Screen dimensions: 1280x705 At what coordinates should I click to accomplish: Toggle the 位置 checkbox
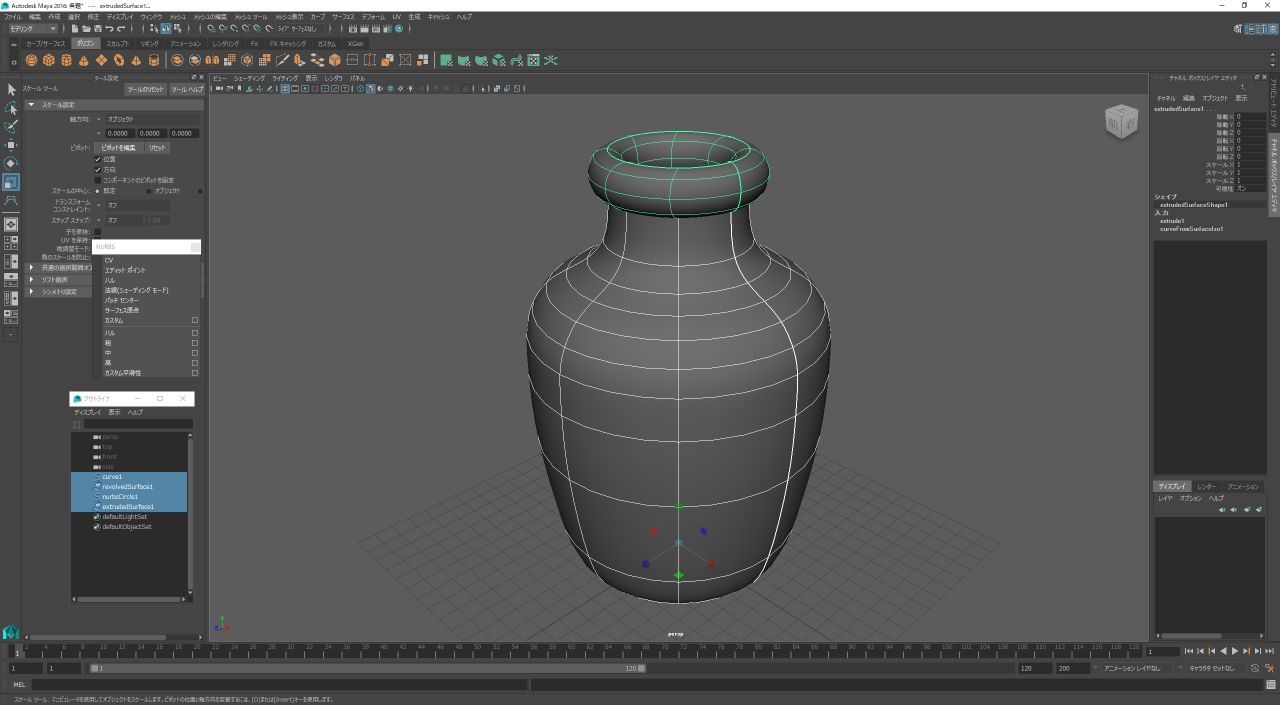click(98, 159)
